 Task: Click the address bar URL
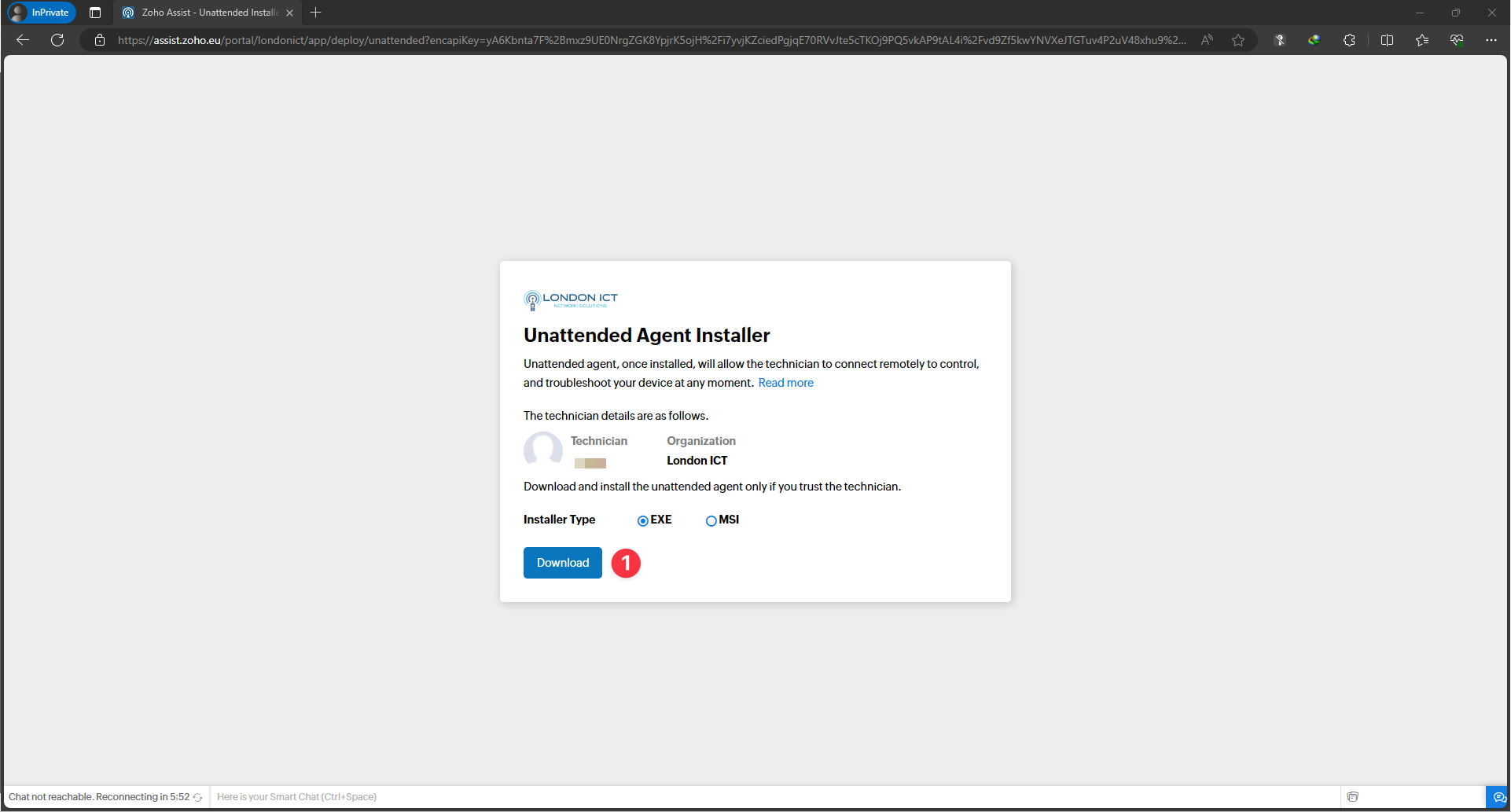tap(652, 40)
